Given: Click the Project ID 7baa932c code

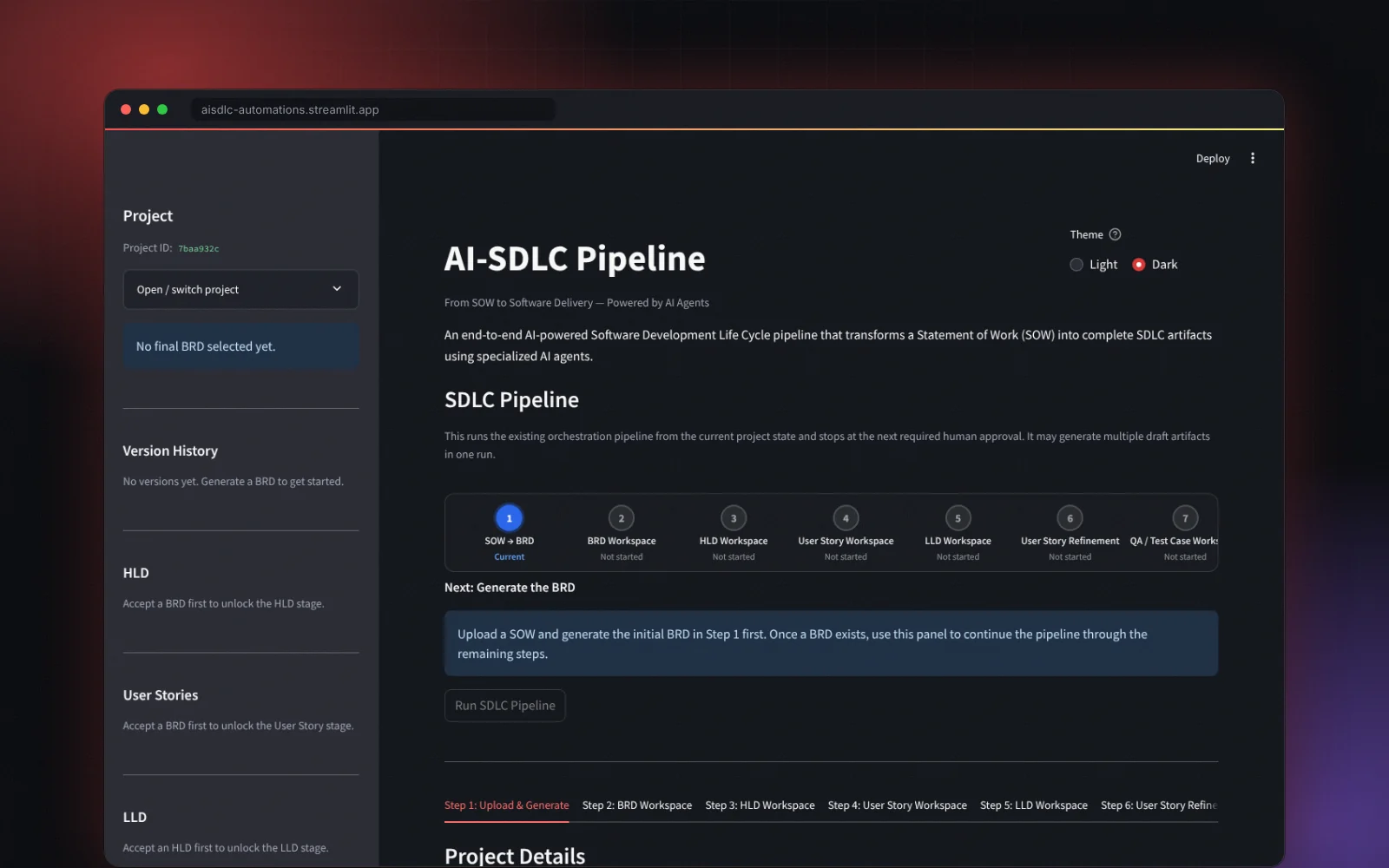Looking at the screenshot, I should [x=198, y=248].
